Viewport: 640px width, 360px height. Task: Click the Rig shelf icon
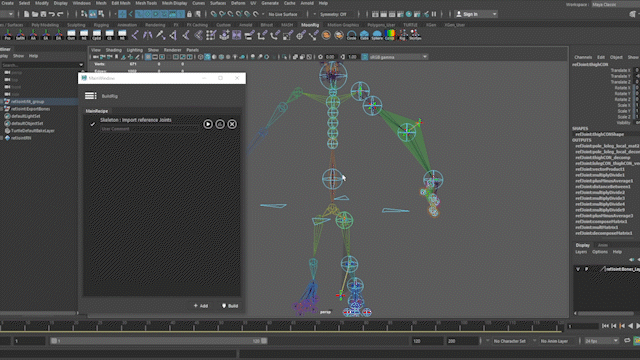coord(402,36)
